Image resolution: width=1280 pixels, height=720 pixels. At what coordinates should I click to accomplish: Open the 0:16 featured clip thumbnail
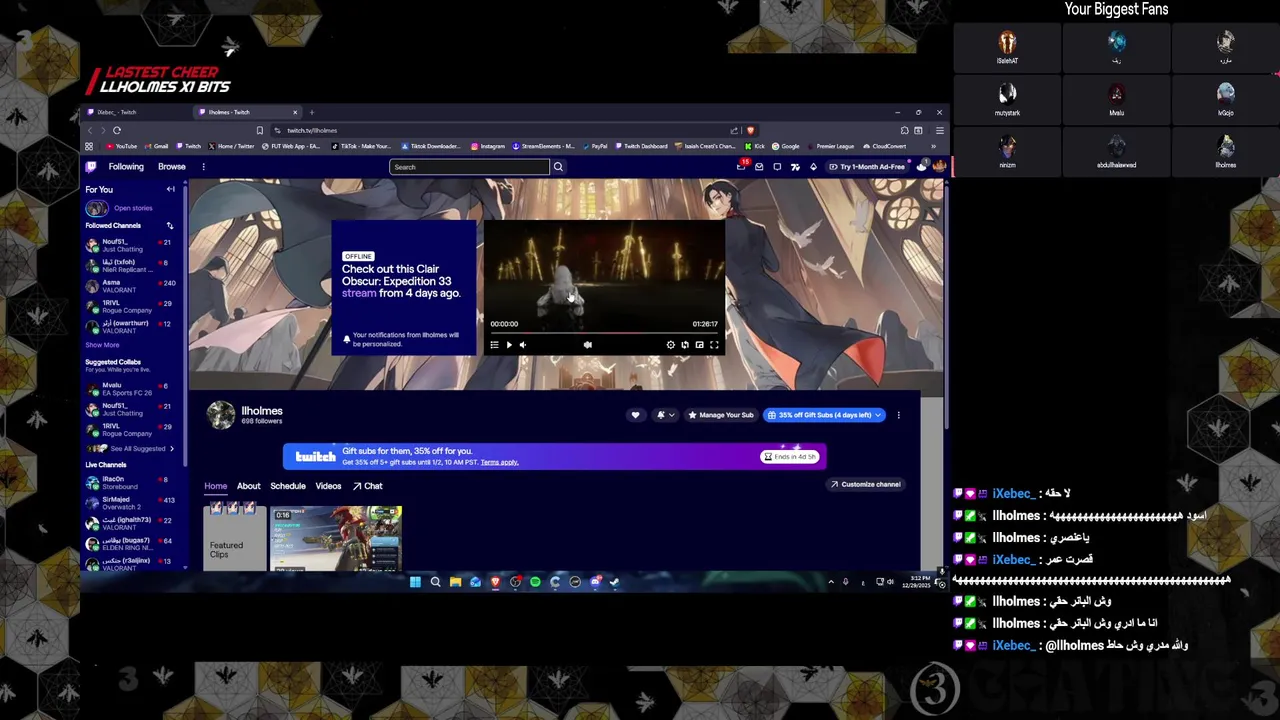336,538
